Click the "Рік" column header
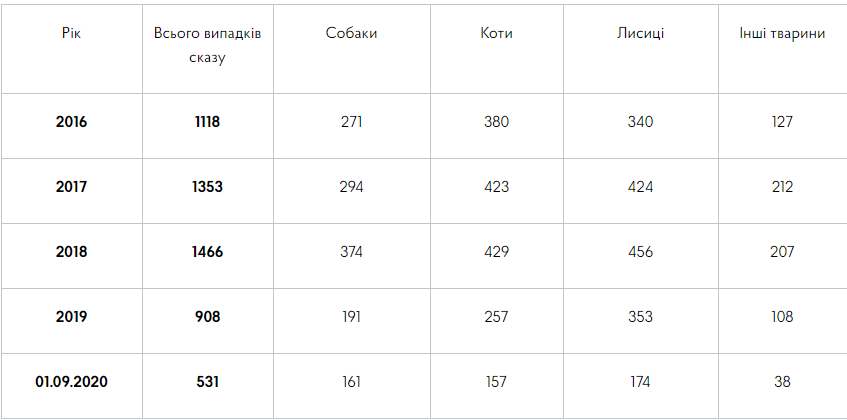The image size is (847, 420). [71, 33]
